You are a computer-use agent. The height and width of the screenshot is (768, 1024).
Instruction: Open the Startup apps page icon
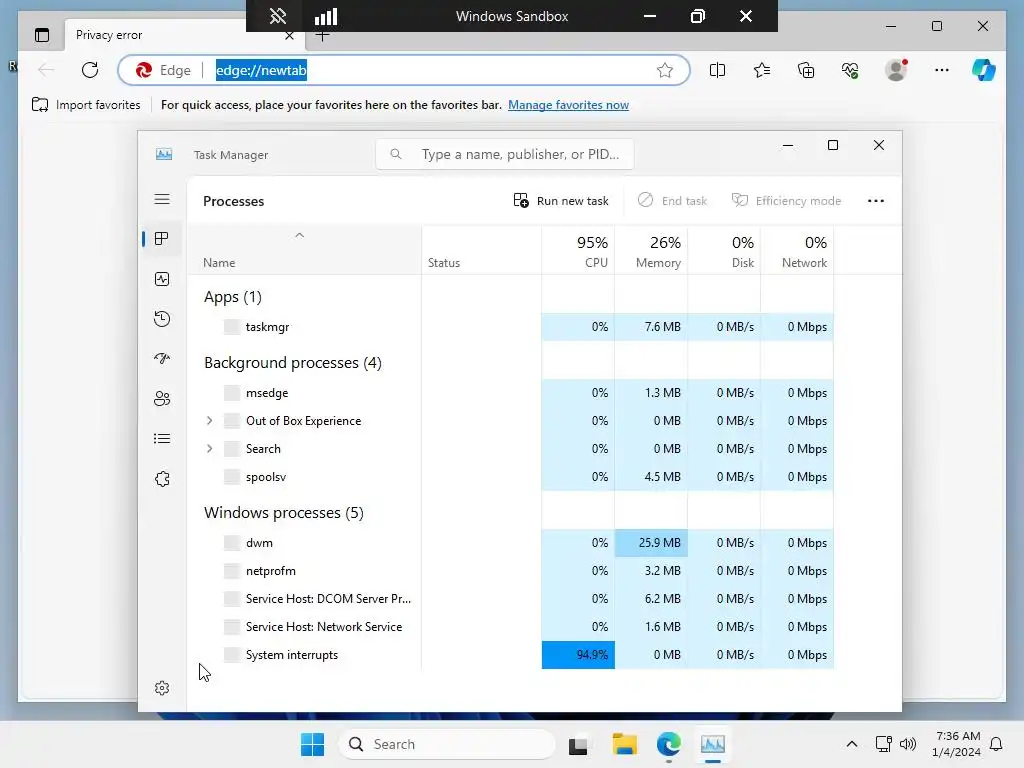click(162, 359)
